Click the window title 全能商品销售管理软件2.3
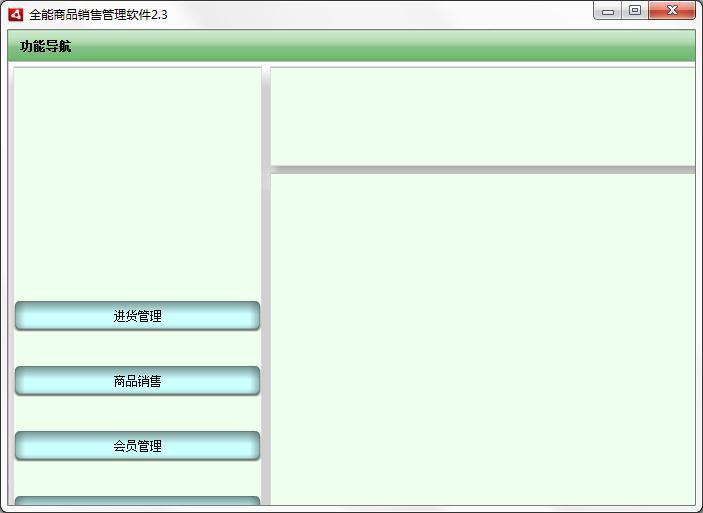The width and height of the screenshot is (703, 513). (x=98, y=14)
